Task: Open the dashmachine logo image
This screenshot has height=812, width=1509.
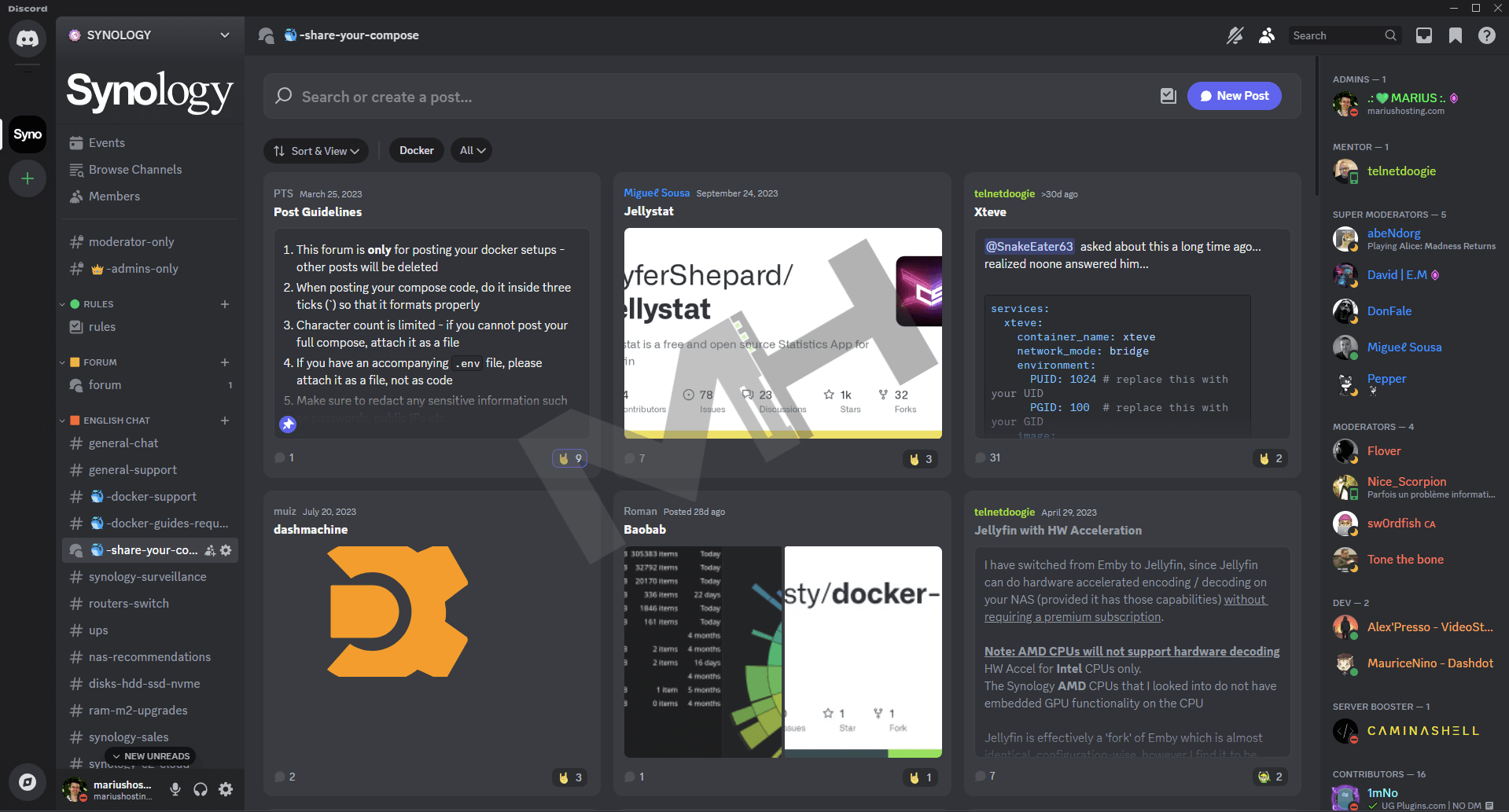Action: (398, 612)
